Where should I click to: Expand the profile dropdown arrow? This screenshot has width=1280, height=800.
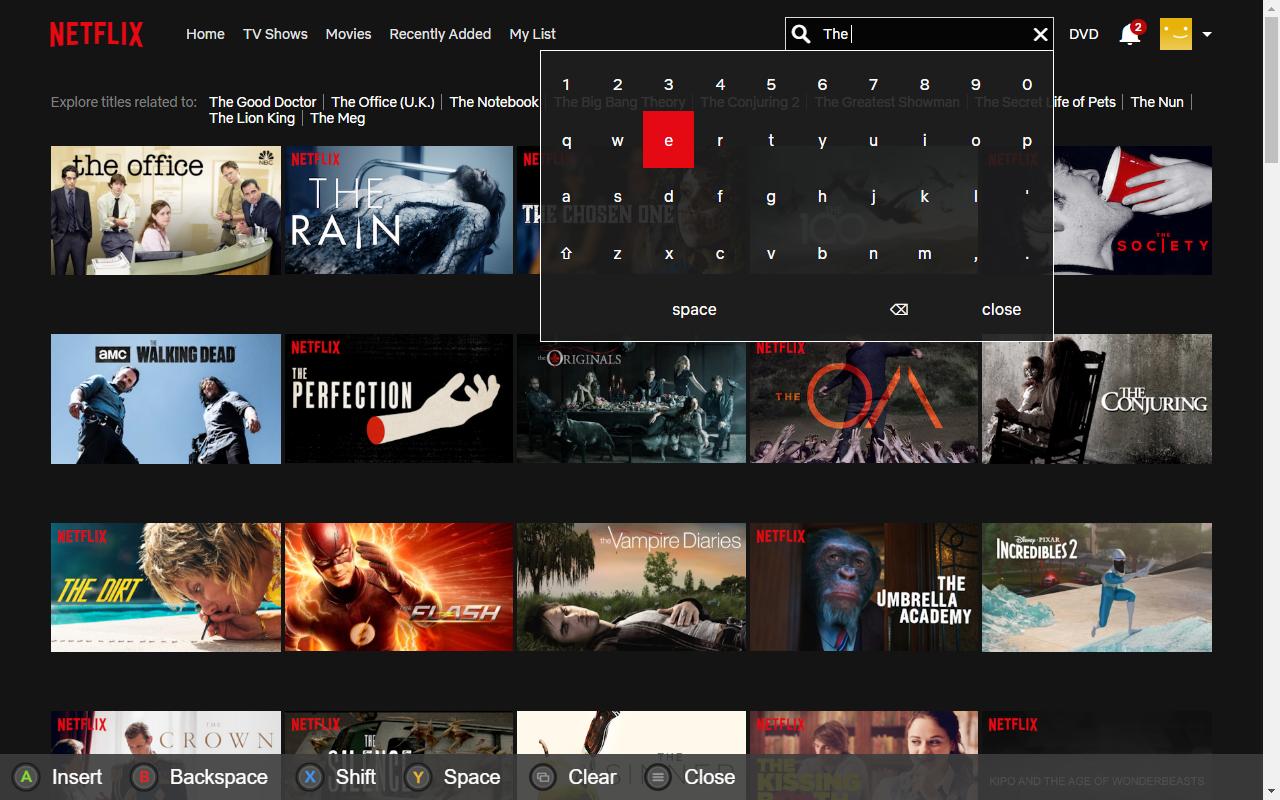1207,34
